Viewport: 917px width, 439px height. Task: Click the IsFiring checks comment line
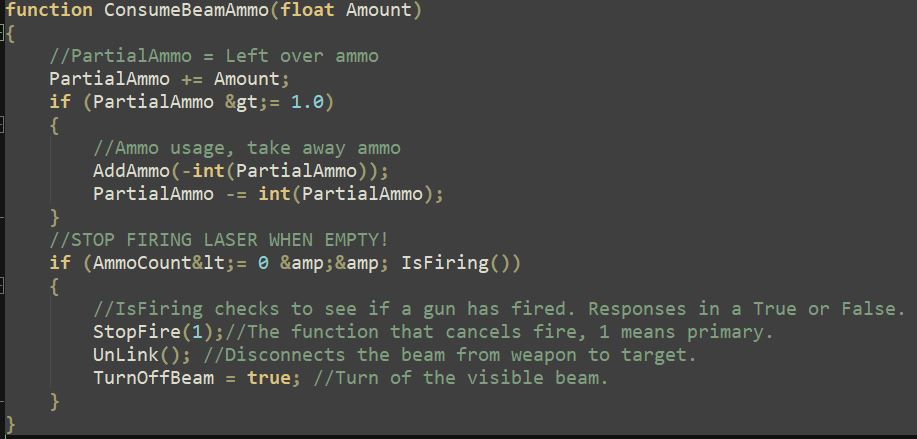(x=499, y=309)
